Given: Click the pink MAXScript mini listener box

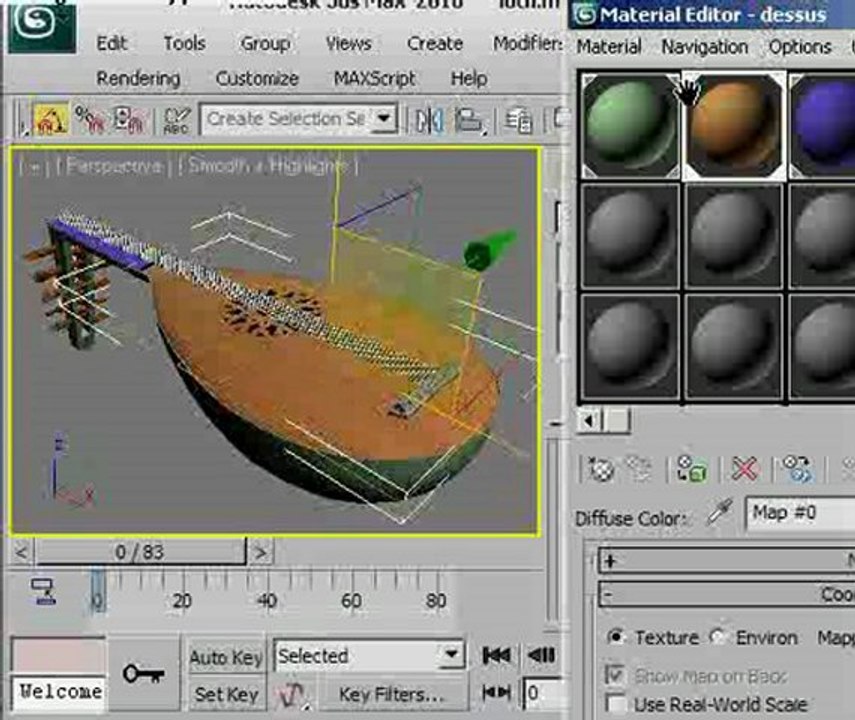Looking at the screenshot, I should point(58,656).
